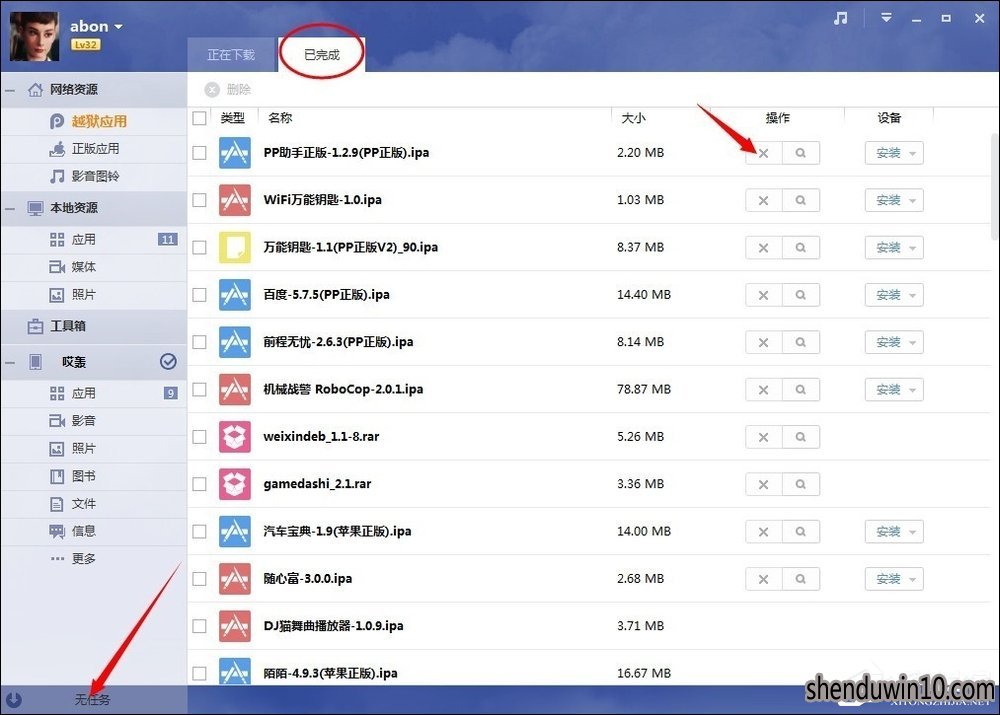This screenshot has width=1000, height=715.
Task: Check the 万能钥匙-1.1 row checkbox
Action: (x=199, y=247)
